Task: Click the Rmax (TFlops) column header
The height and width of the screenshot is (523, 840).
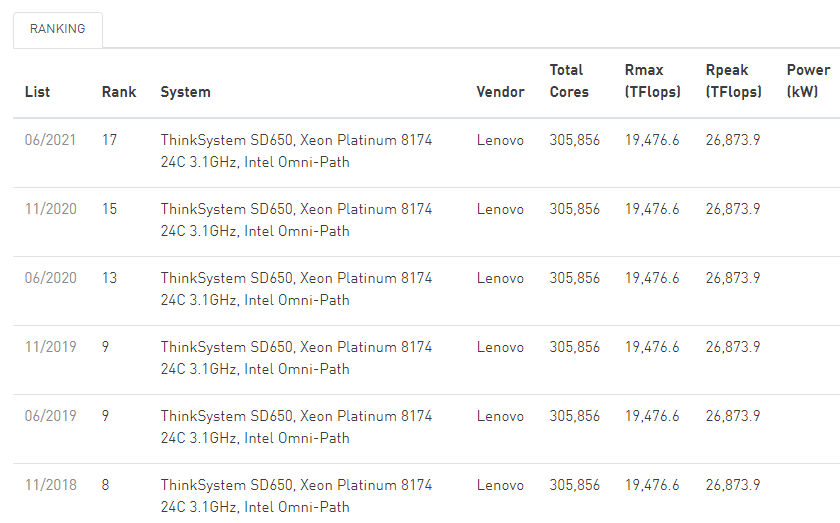Action: pos(652,81)
